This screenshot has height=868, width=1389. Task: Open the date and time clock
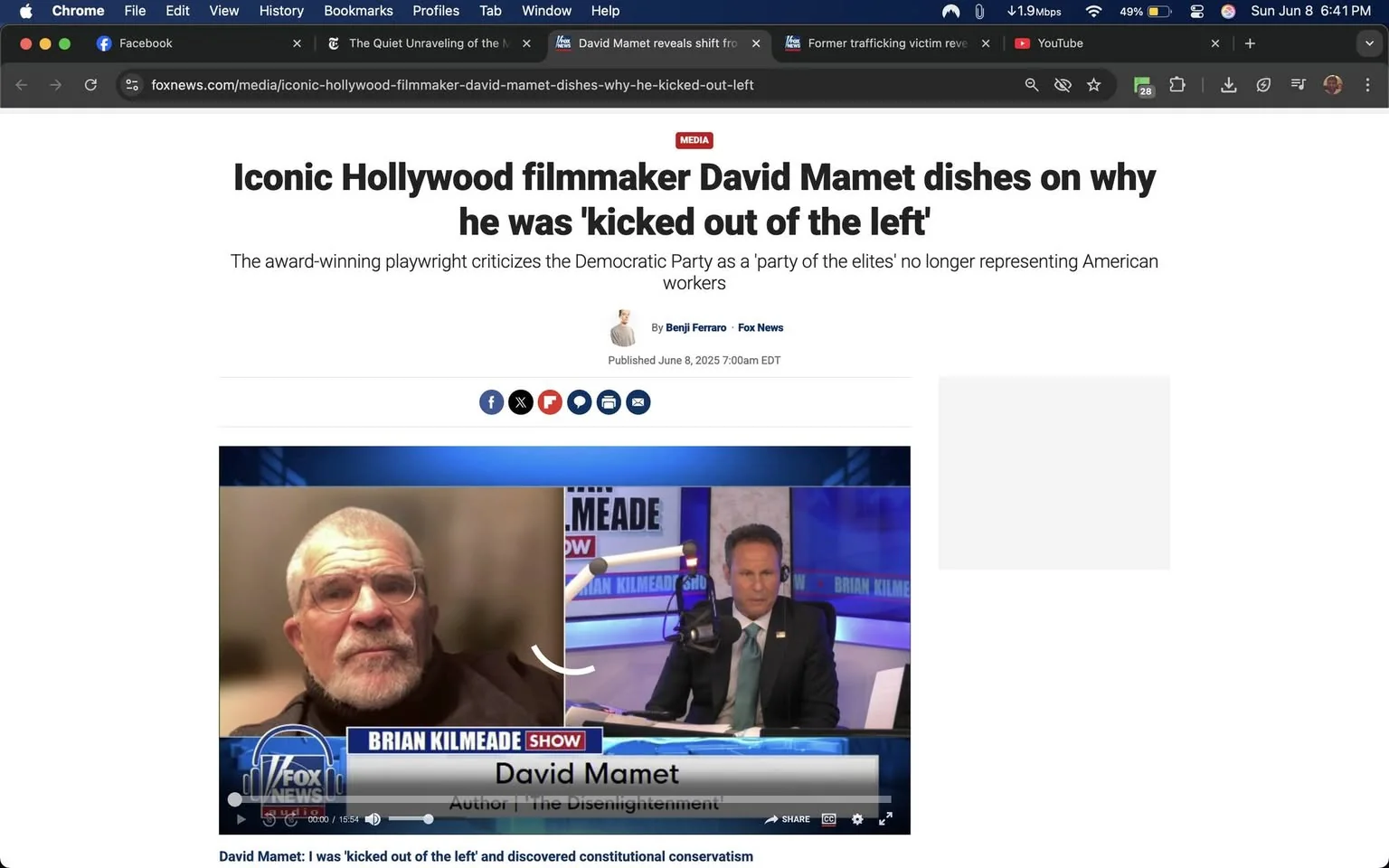pos(1310,11)
